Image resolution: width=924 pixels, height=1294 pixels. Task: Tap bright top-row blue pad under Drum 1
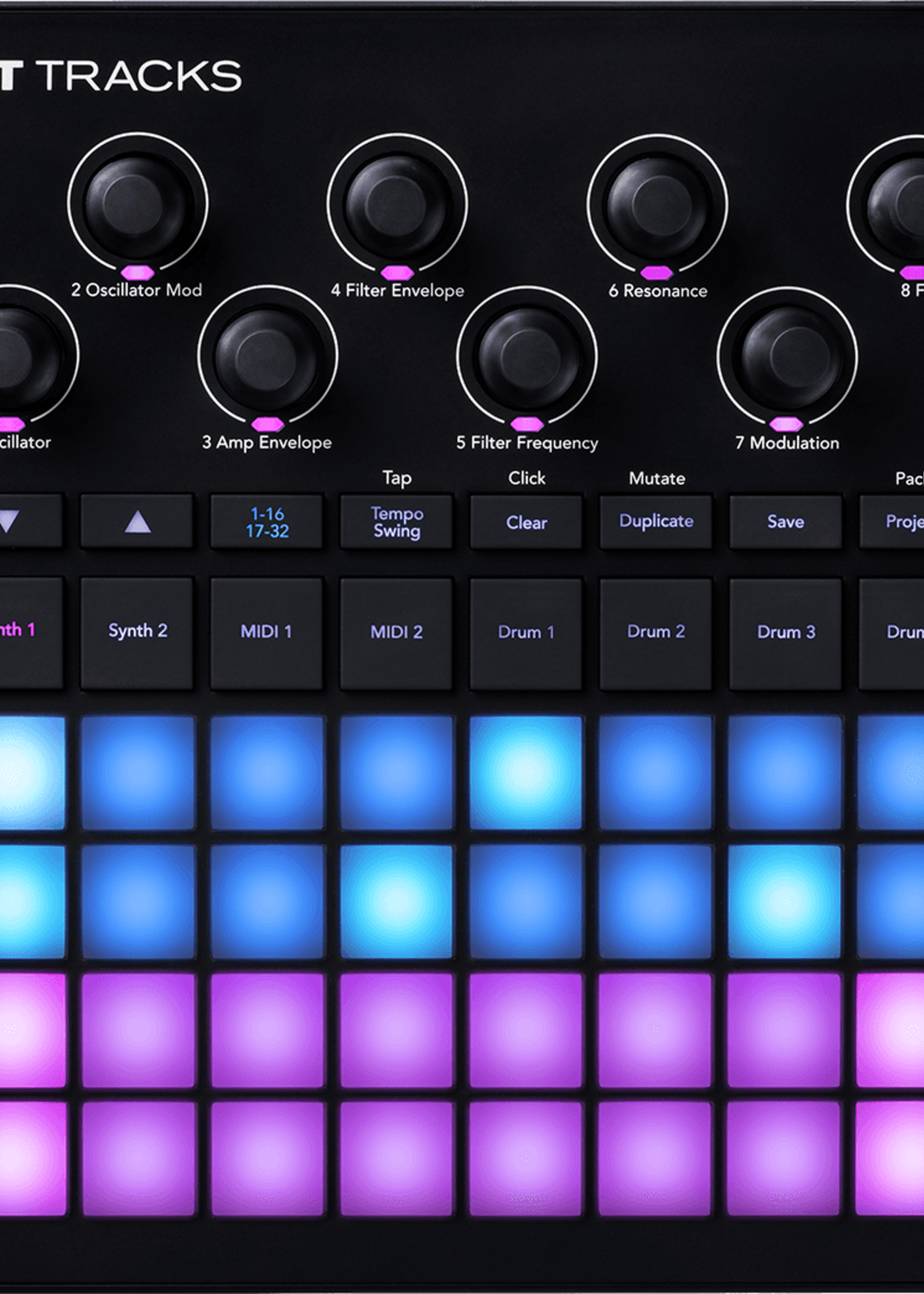tap(526, 773)
